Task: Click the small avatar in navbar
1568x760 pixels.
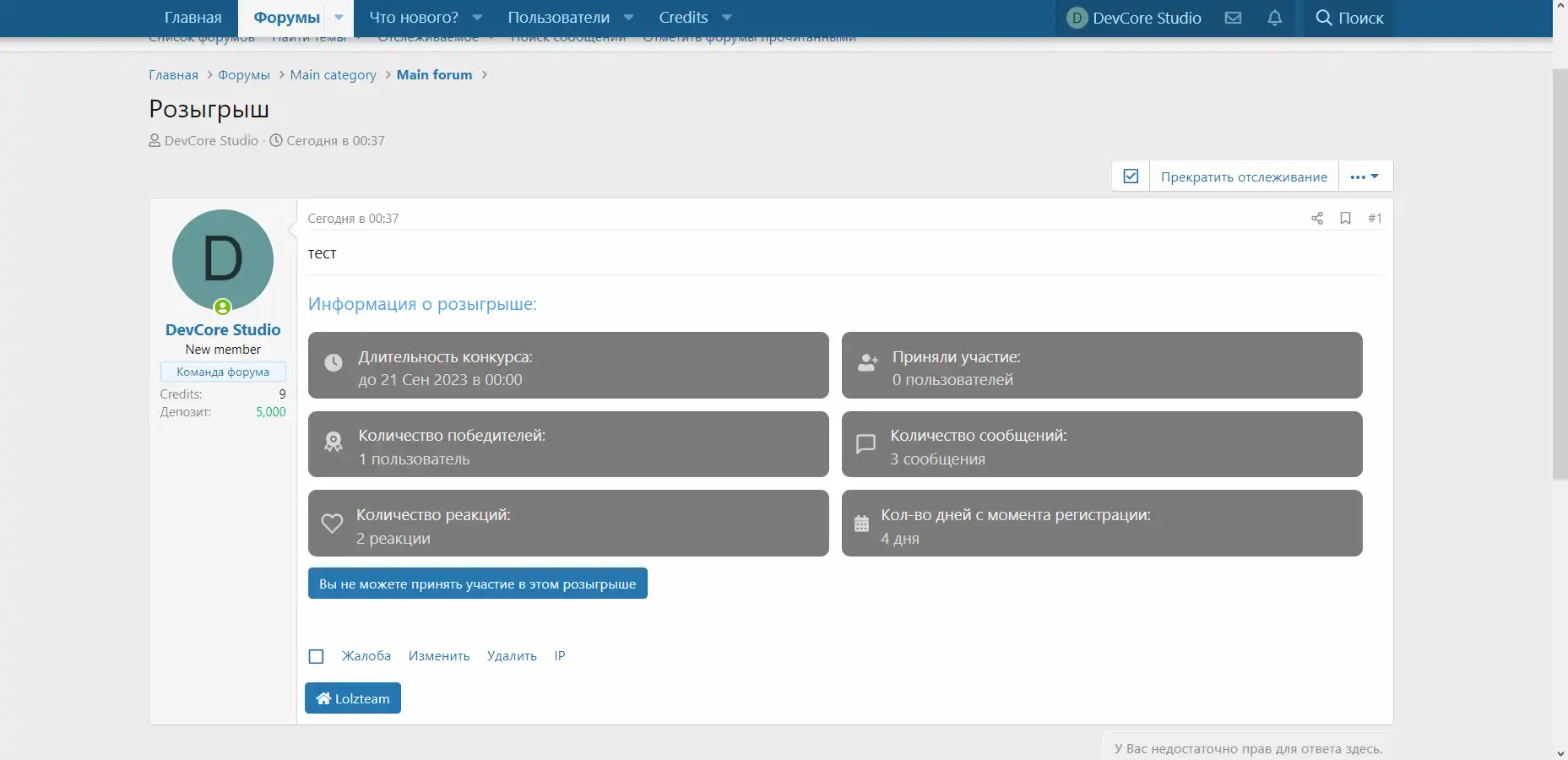Action: [x=1077, y=18]
